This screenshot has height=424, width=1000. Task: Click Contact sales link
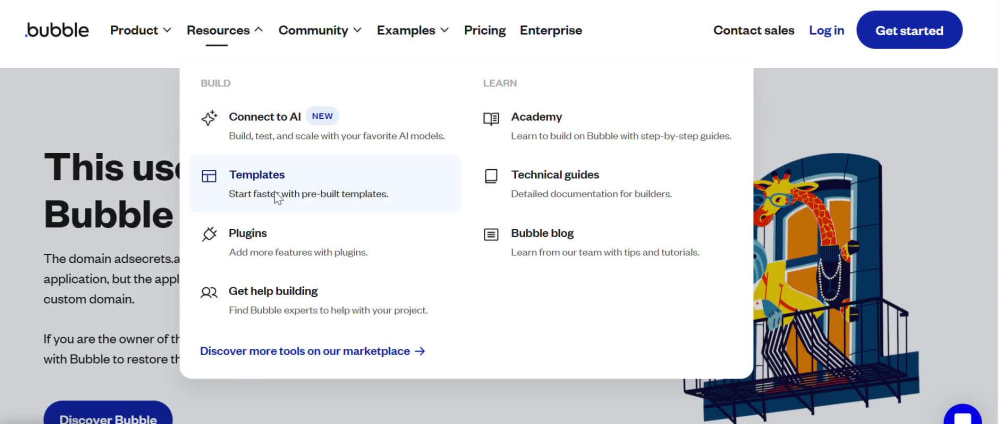(754, 30)
